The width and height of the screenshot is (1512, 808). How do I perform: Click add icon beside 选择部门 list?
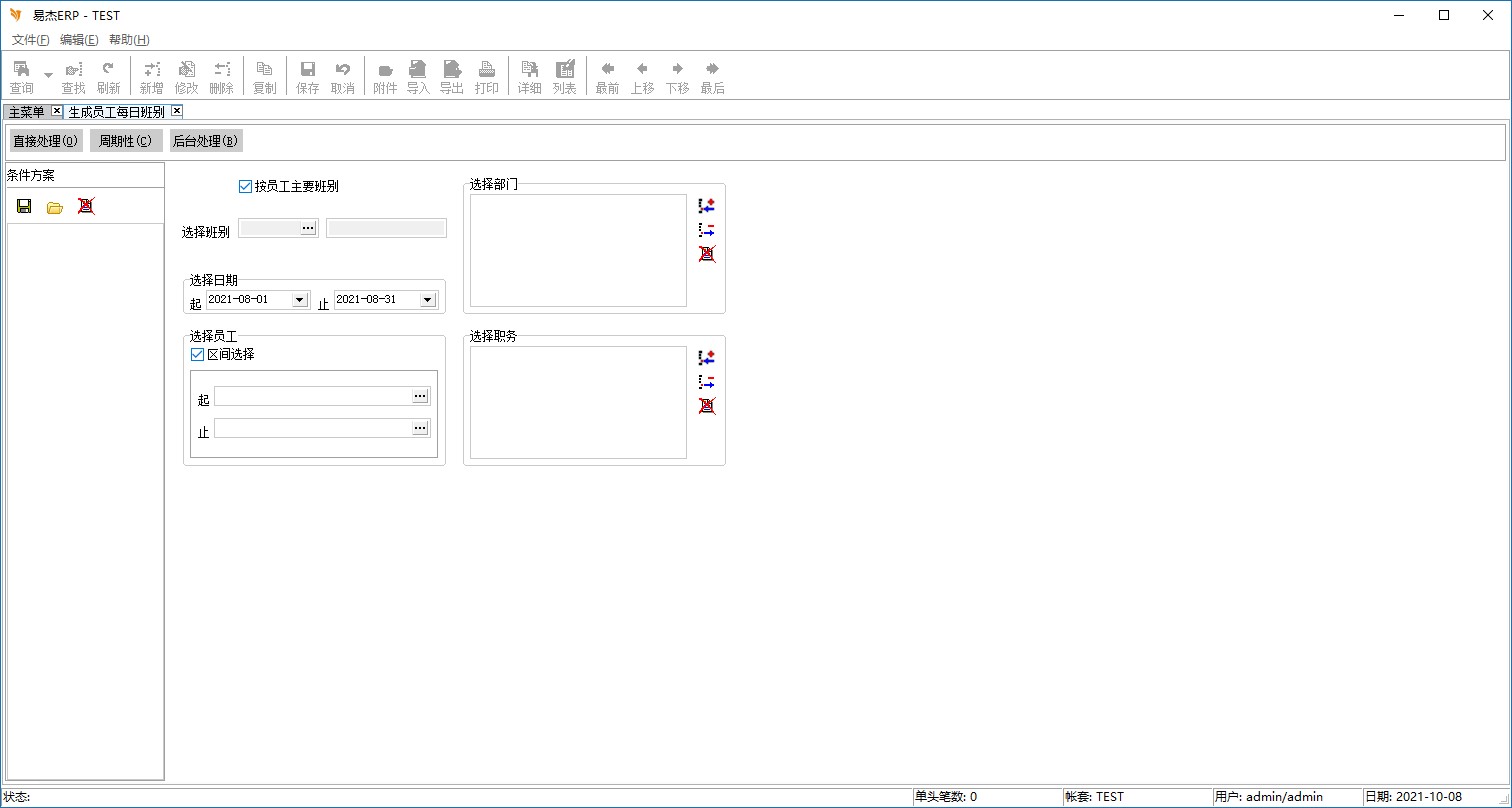click(x=707, y=206)
